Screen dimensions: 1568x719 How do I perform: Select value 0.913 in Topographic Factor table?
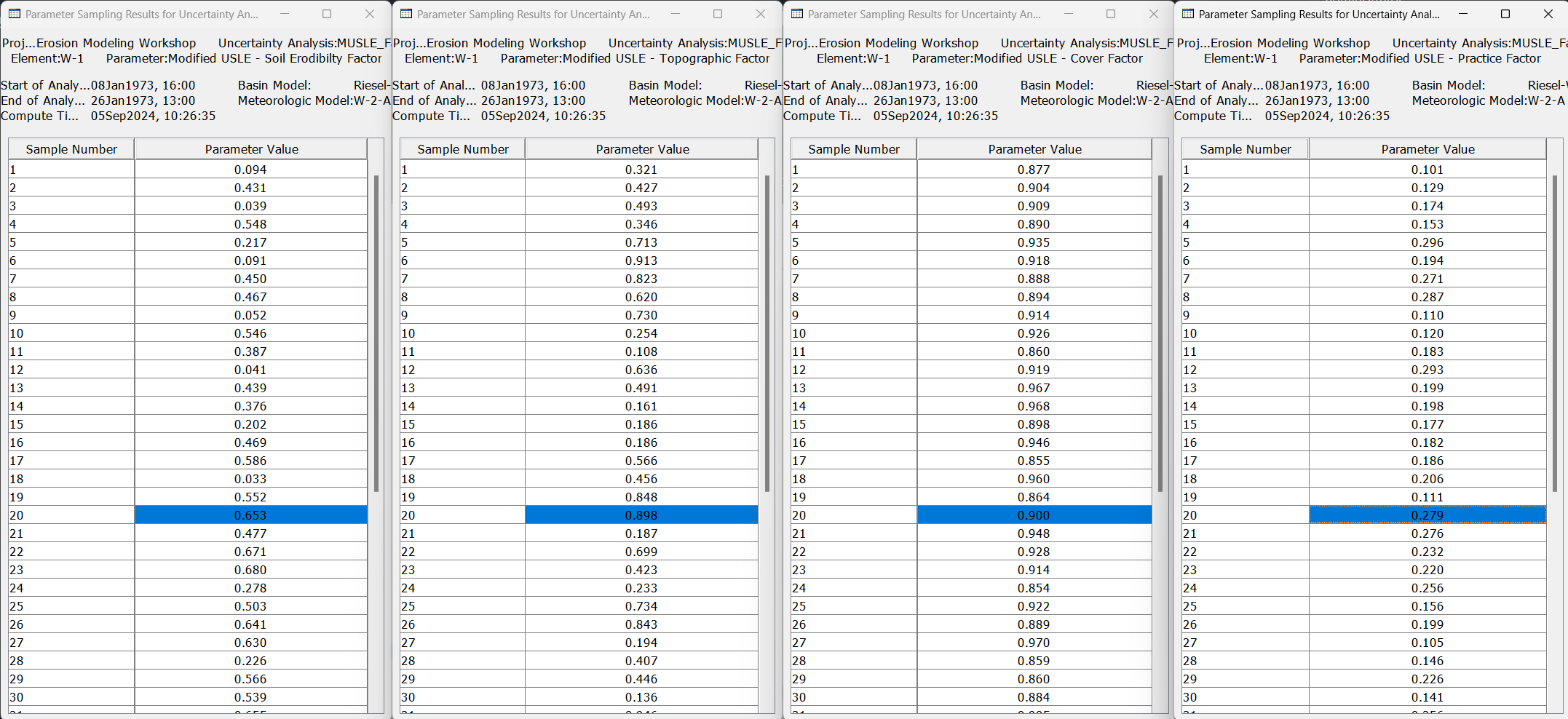pos(641,261)
